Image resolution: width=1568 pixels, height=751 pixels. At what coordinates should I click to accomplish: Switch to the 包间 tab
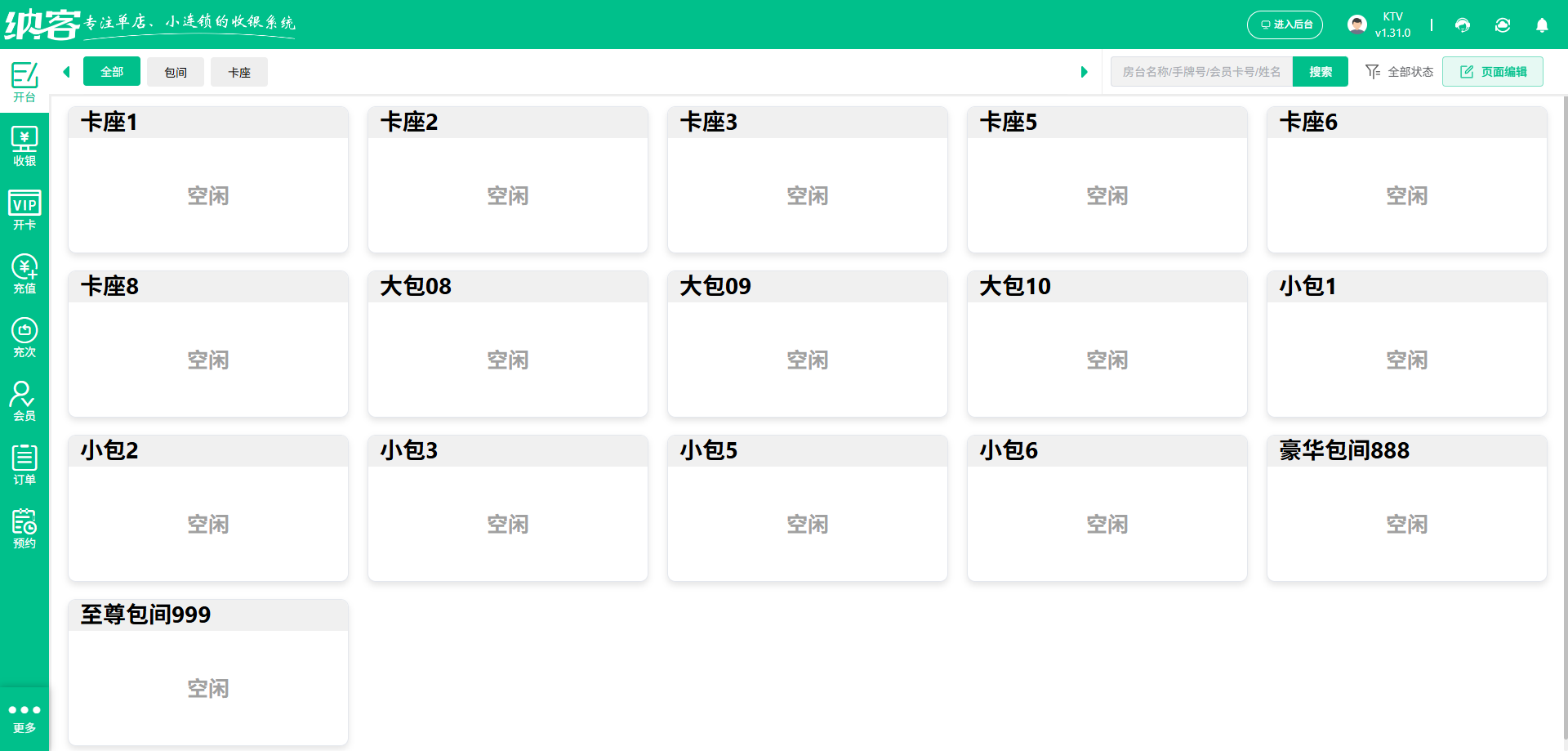point(175,72)
